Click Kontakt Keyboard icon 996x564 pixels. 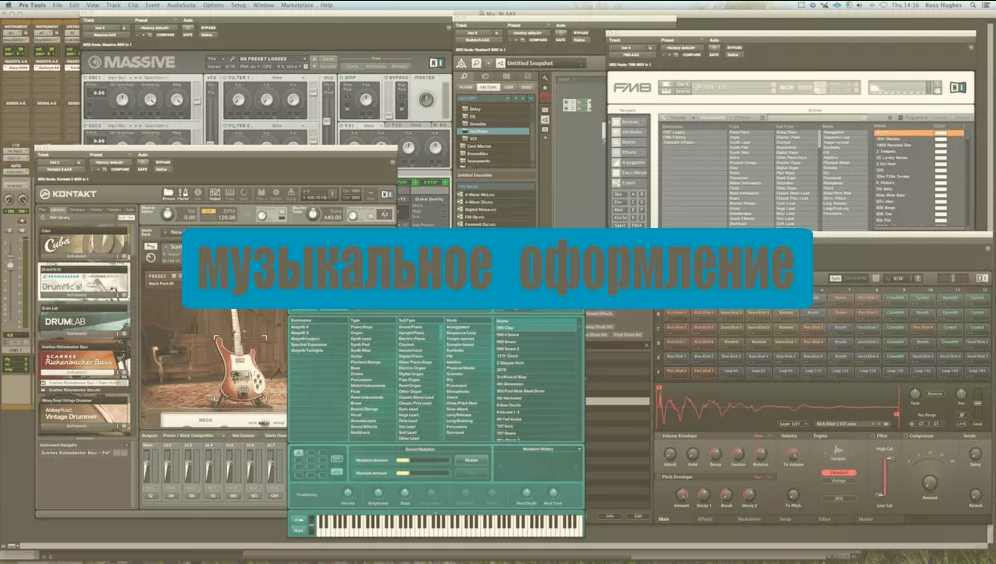[x=229, y=192]
